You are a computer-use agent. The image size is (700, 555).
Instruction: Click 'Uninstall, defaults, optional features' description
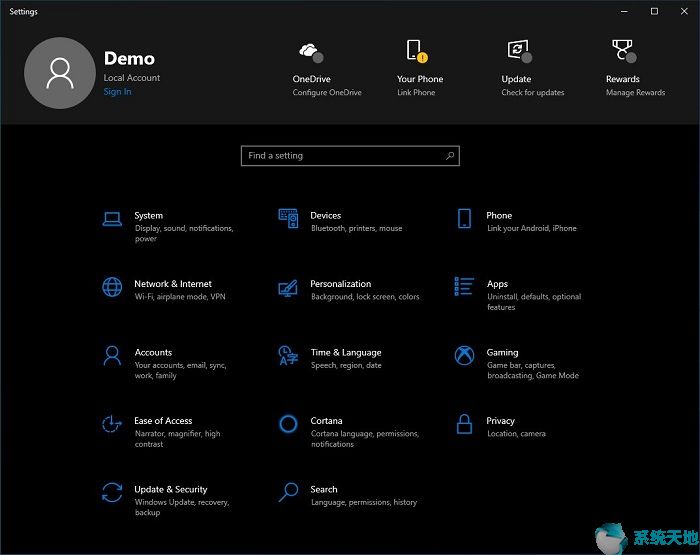(x=534, y=302)
